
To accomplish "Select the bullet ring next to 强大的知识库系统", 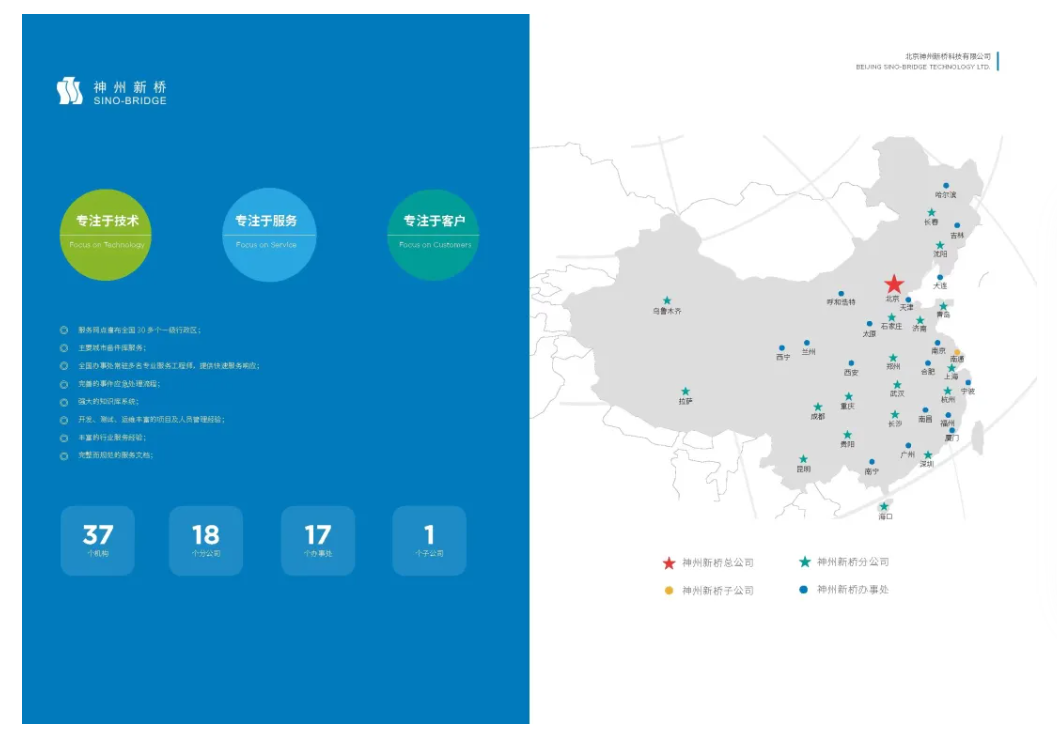I will coord(64,401).
